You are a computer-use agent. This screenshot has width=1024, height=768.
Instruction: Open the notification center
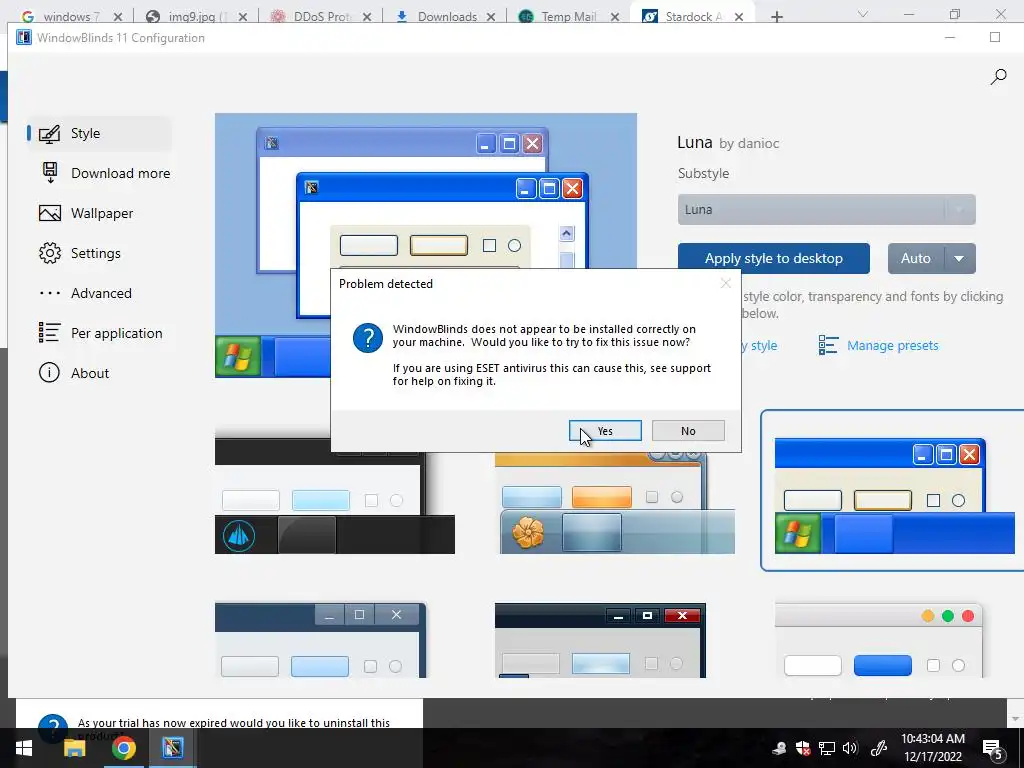[x=993, y=750]
